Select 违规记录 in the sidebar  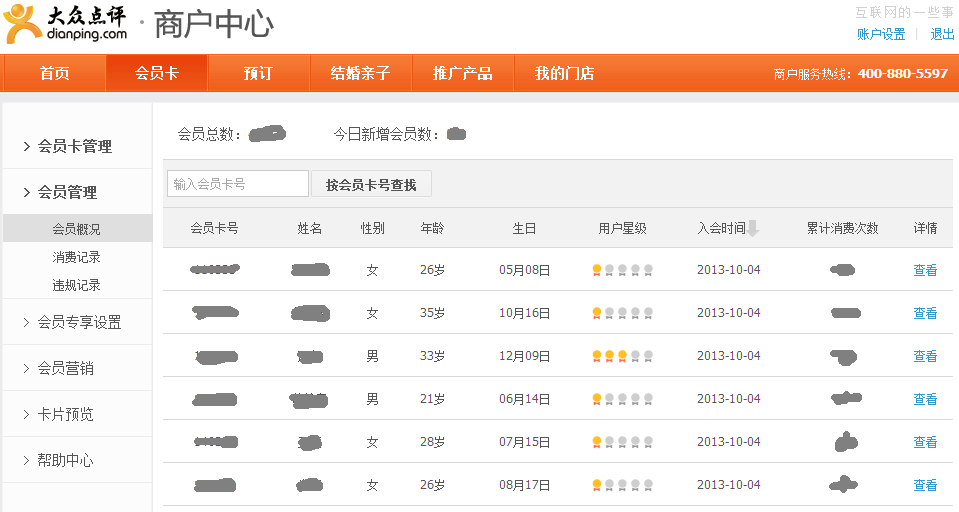pos(76,285)
